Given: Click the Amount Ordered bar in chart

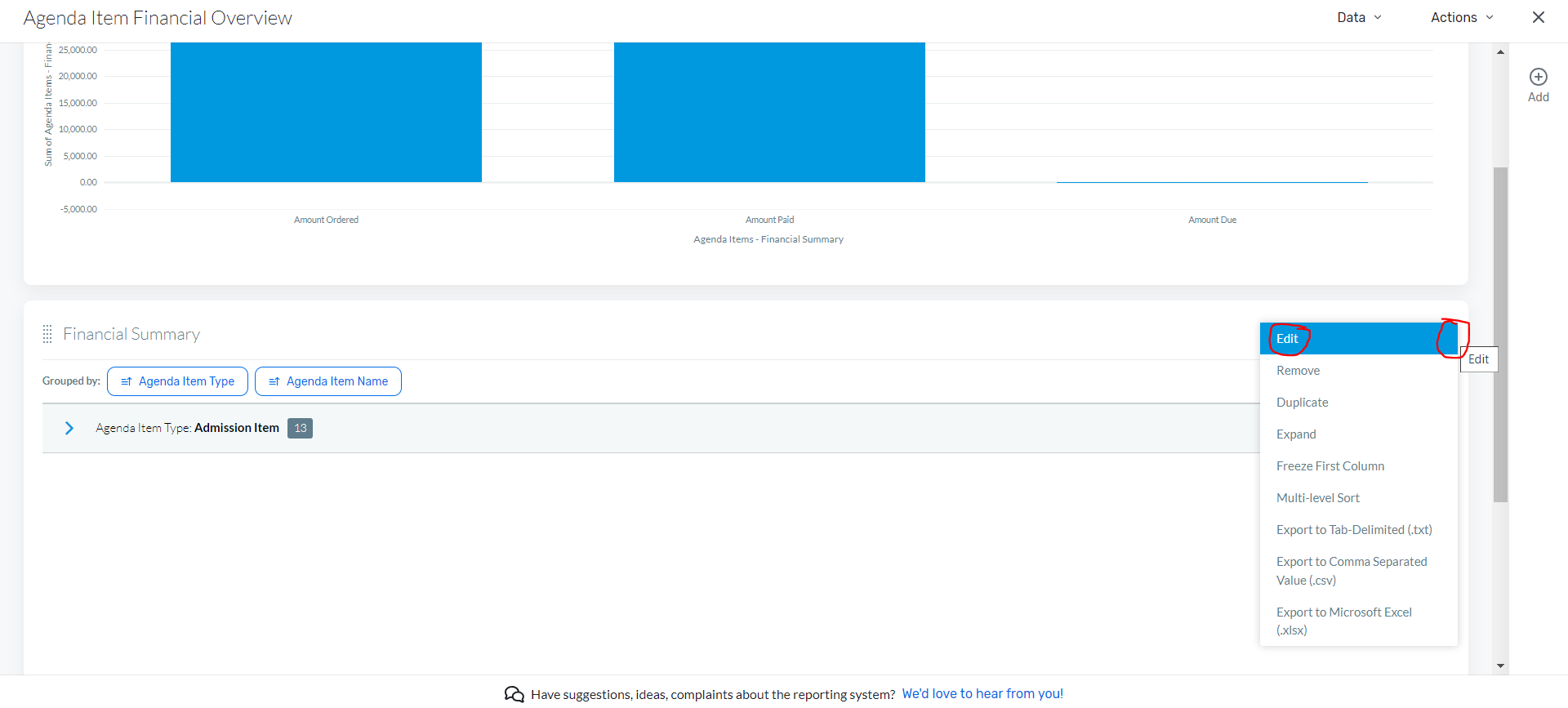Looking at the screenshot, I should [x=326, y=112].
